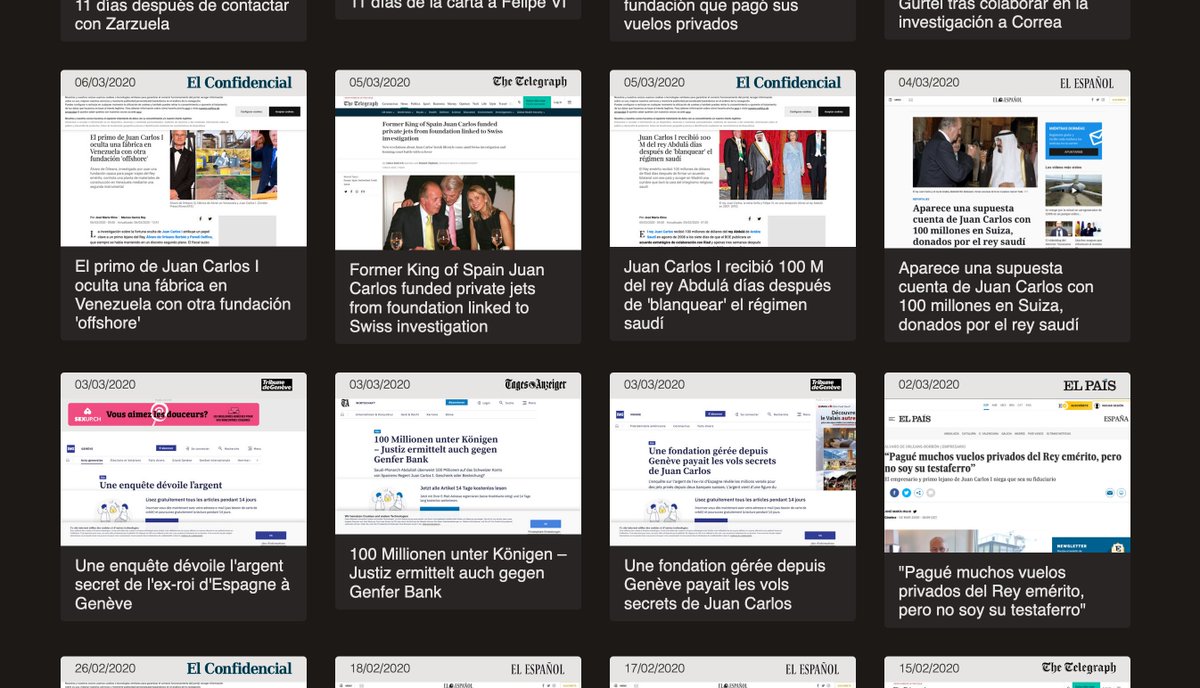Click date 03/03/2020 on Tages-Anzeiger card

(380, 385)
